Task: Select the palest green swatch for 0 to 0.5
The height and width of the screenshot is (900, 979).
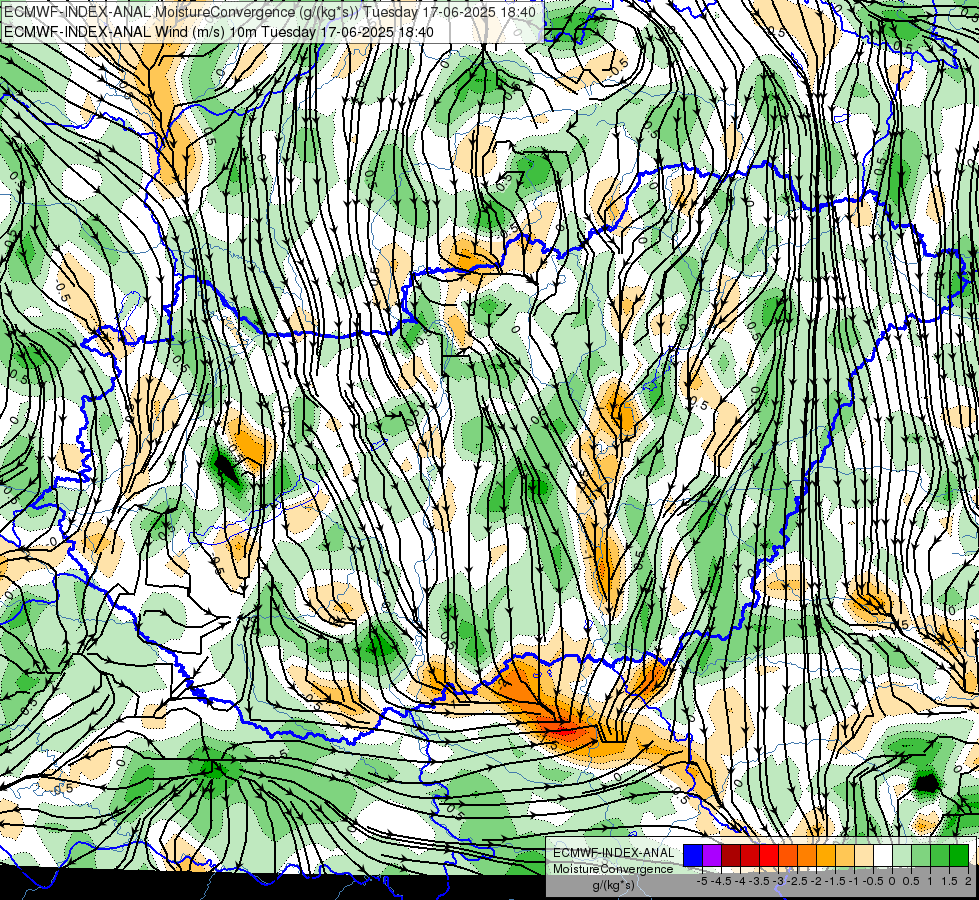Action: pos(902,856)
